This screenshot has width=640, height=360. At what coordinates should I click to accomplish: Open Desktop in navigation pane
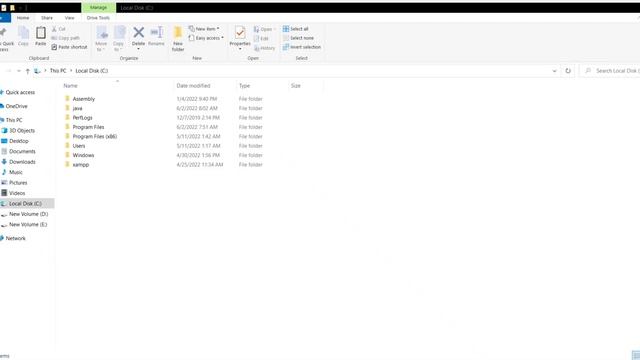point(19,141)
